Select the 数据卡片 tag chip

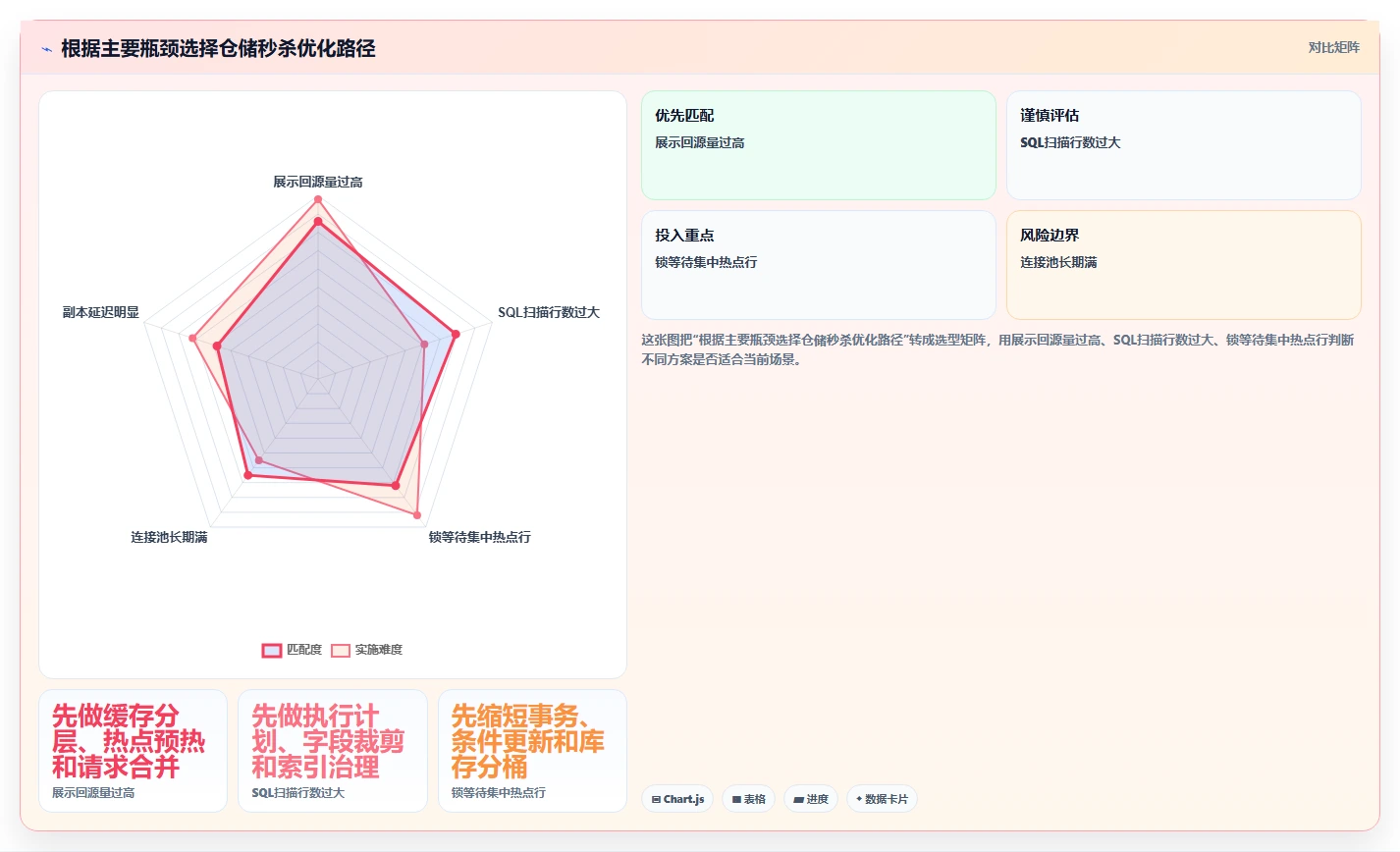click(x=882, y=799)
